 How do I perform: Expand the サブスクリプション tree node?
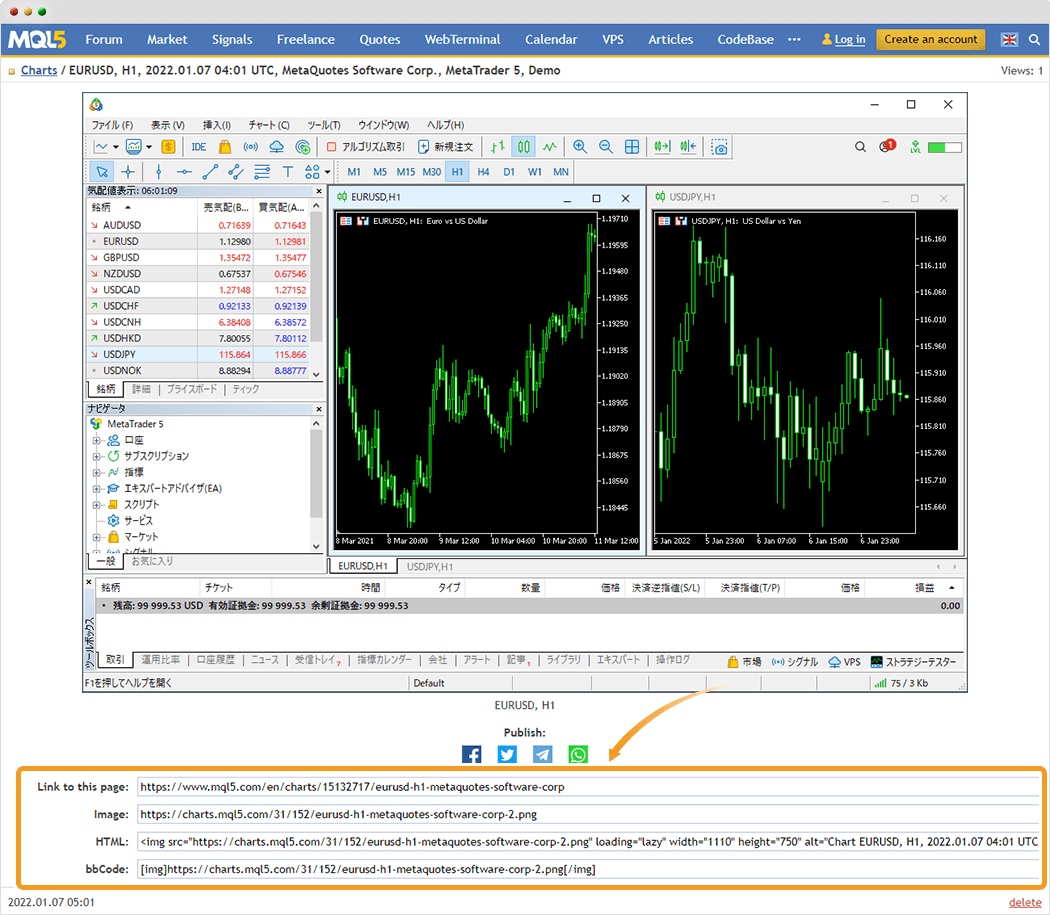pyautogui.click(x=96, y=456)
